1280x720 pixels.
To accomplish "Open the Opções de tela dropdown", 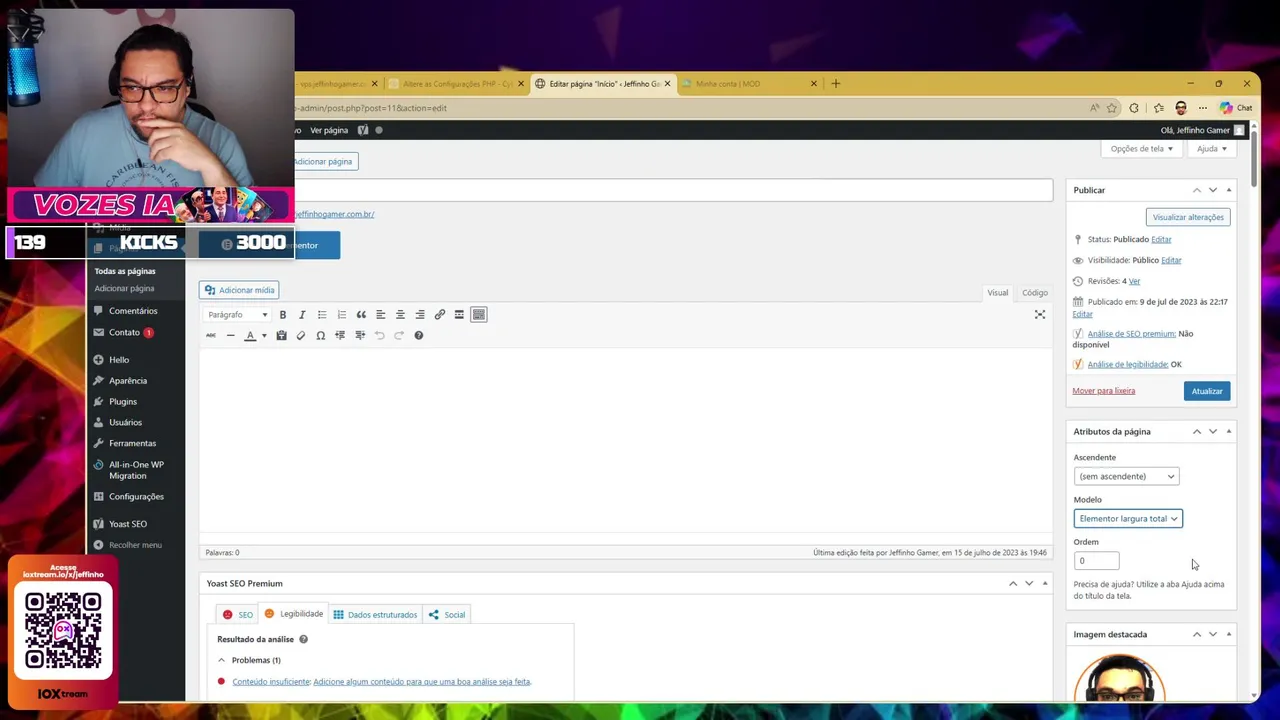I will [x=1142, y=149].
